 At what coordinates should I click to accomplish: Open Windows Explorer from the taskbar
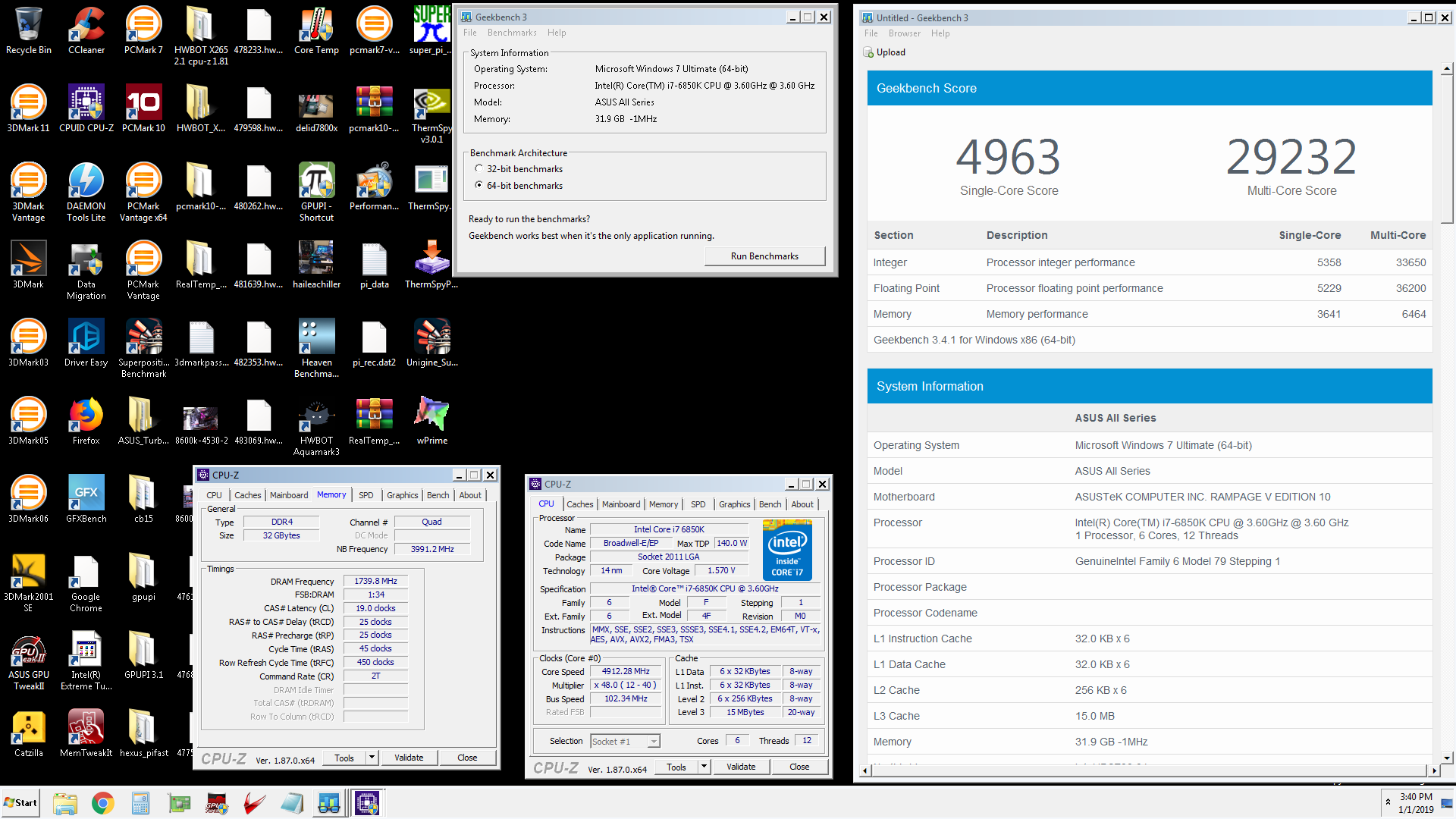coord(65,803)
